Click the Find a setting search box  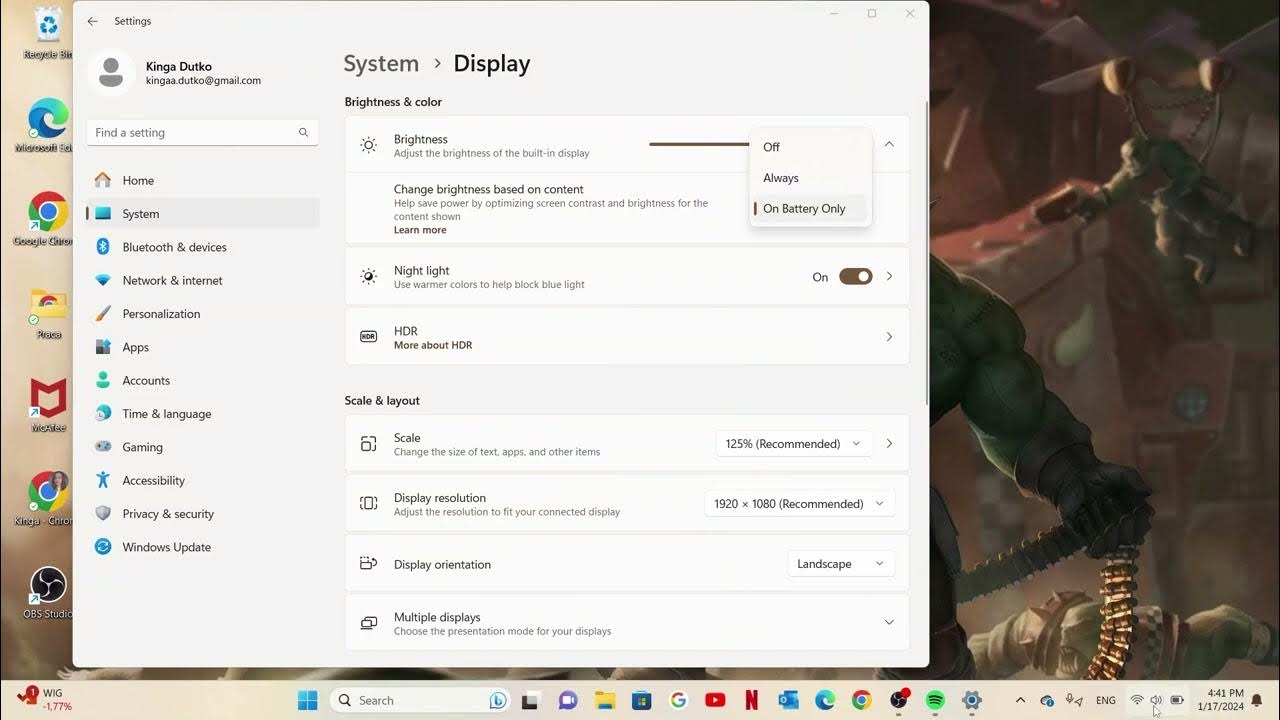tap(202, 132)
